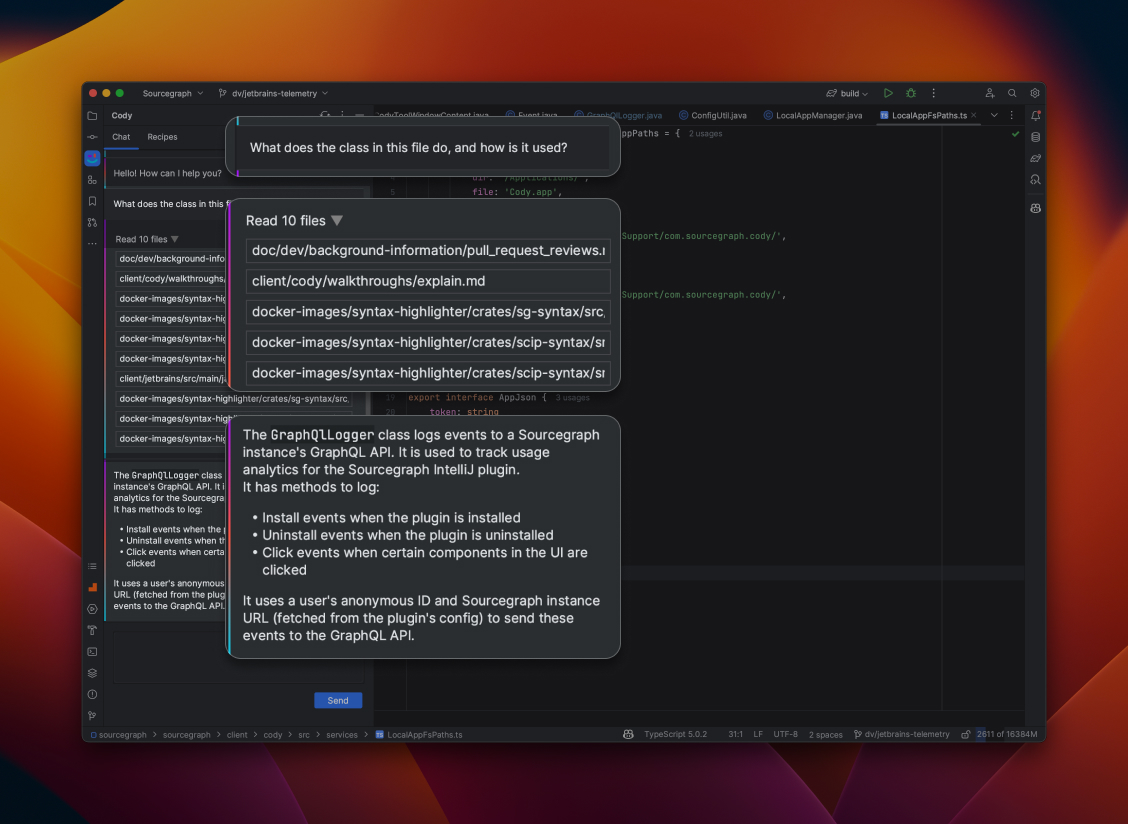The width and height of the screenshot is (1128, 824).
Task: Click the 2 usages inlay hint
Action: point(705,134)
